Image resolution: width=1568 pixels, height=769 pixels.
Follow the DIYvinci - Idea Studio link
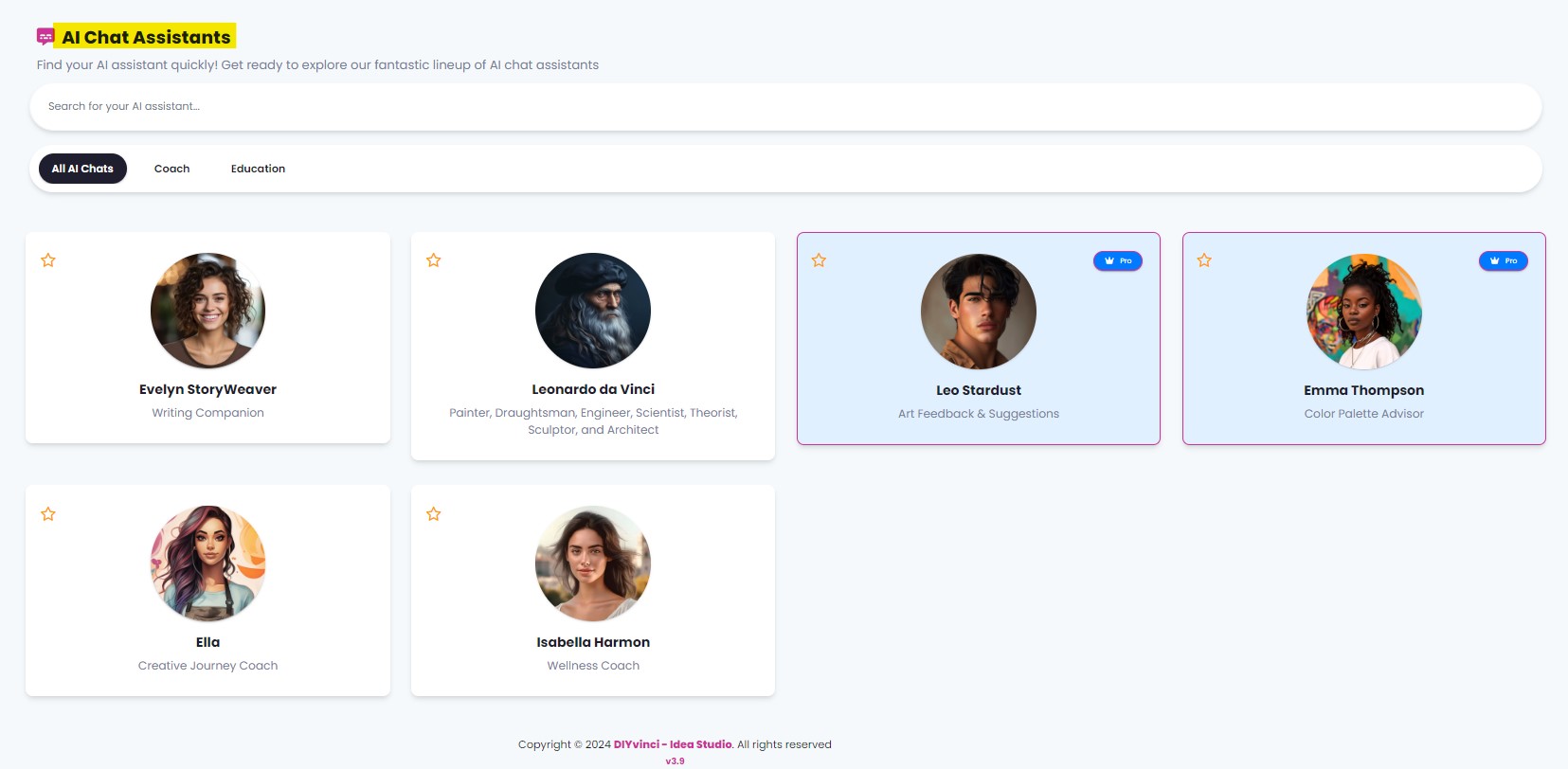point(673,744)
